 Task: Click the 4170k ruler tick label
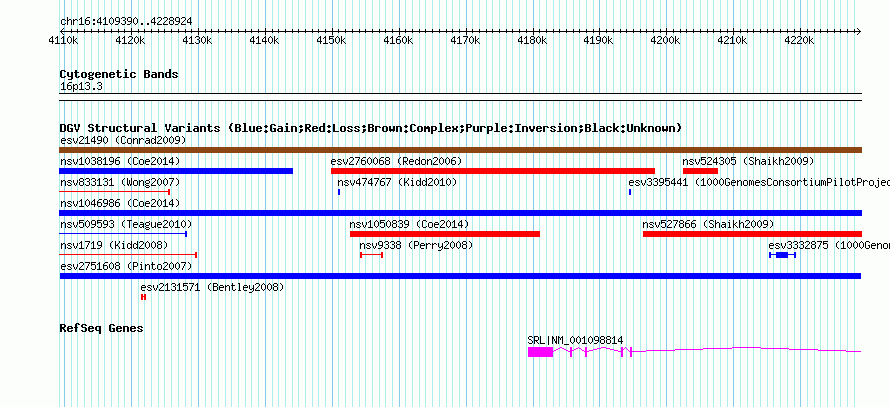pos(465,41)
